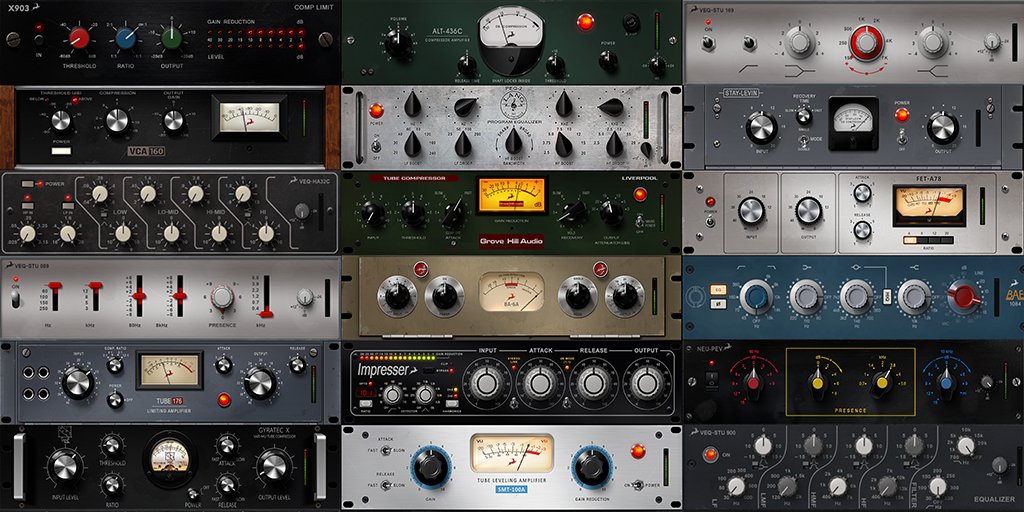Click the OUTPUT ATTENUATION knob on Liverpool
The image size is (1024, 512).
pyautogui.click(x=611, y=212)
